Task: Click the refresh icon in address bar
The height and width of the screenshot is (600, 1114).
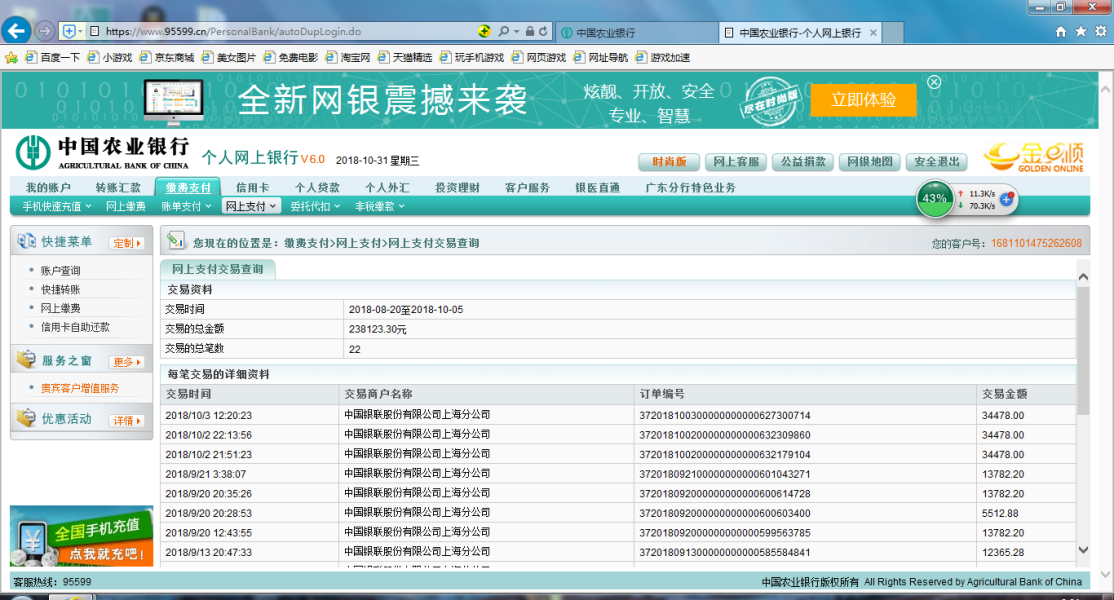Action: pos(545,32)
